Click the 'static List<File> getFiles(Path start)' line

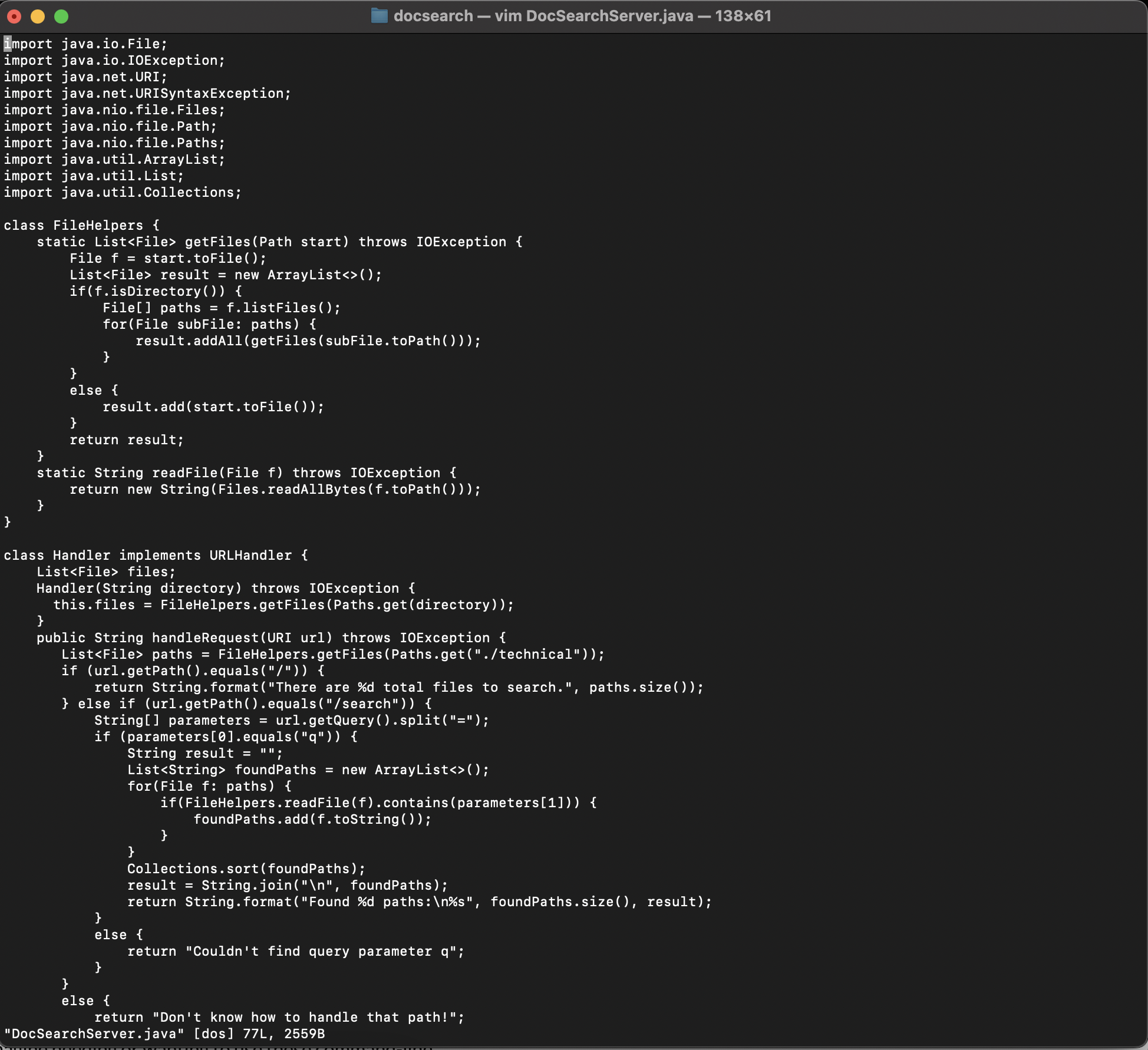tap(280, 242)
